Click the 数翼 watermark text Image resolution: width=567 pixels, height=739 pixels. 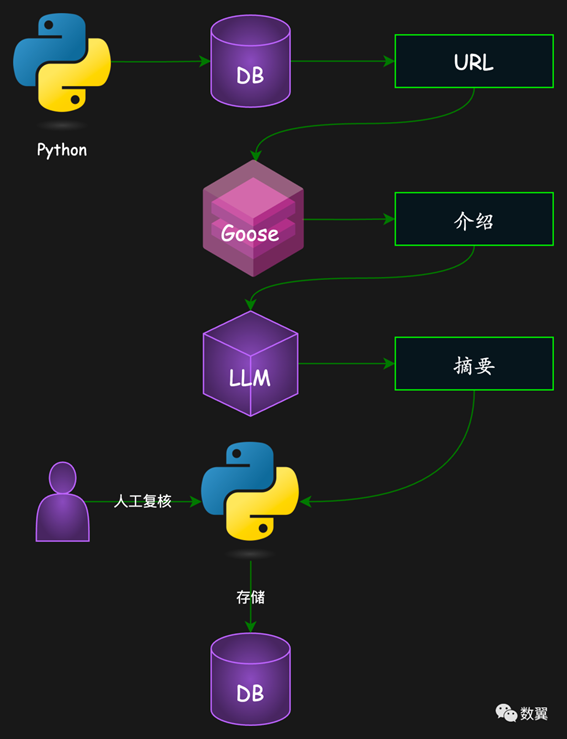pos(534,714)
